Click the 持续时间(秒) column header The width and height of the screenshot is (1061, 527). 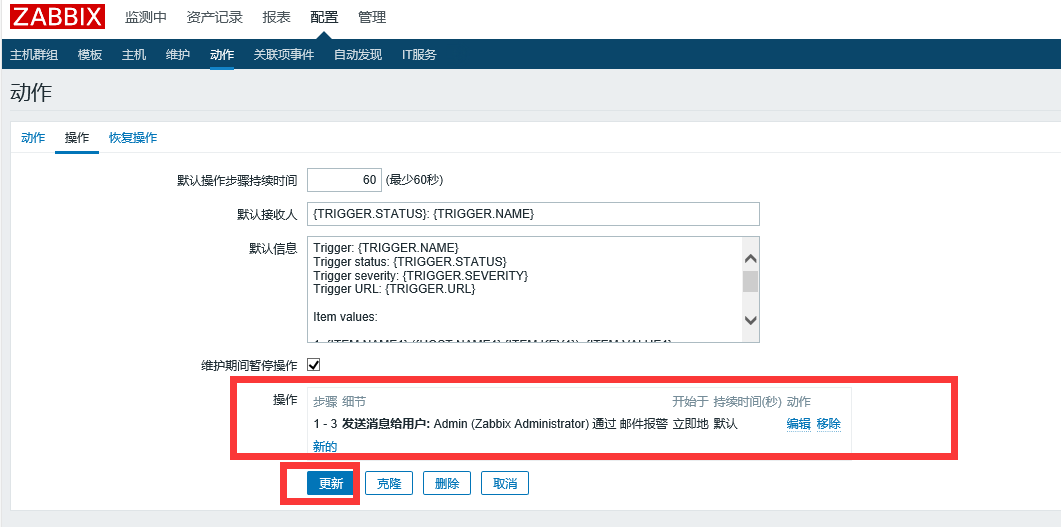point(748,402)
